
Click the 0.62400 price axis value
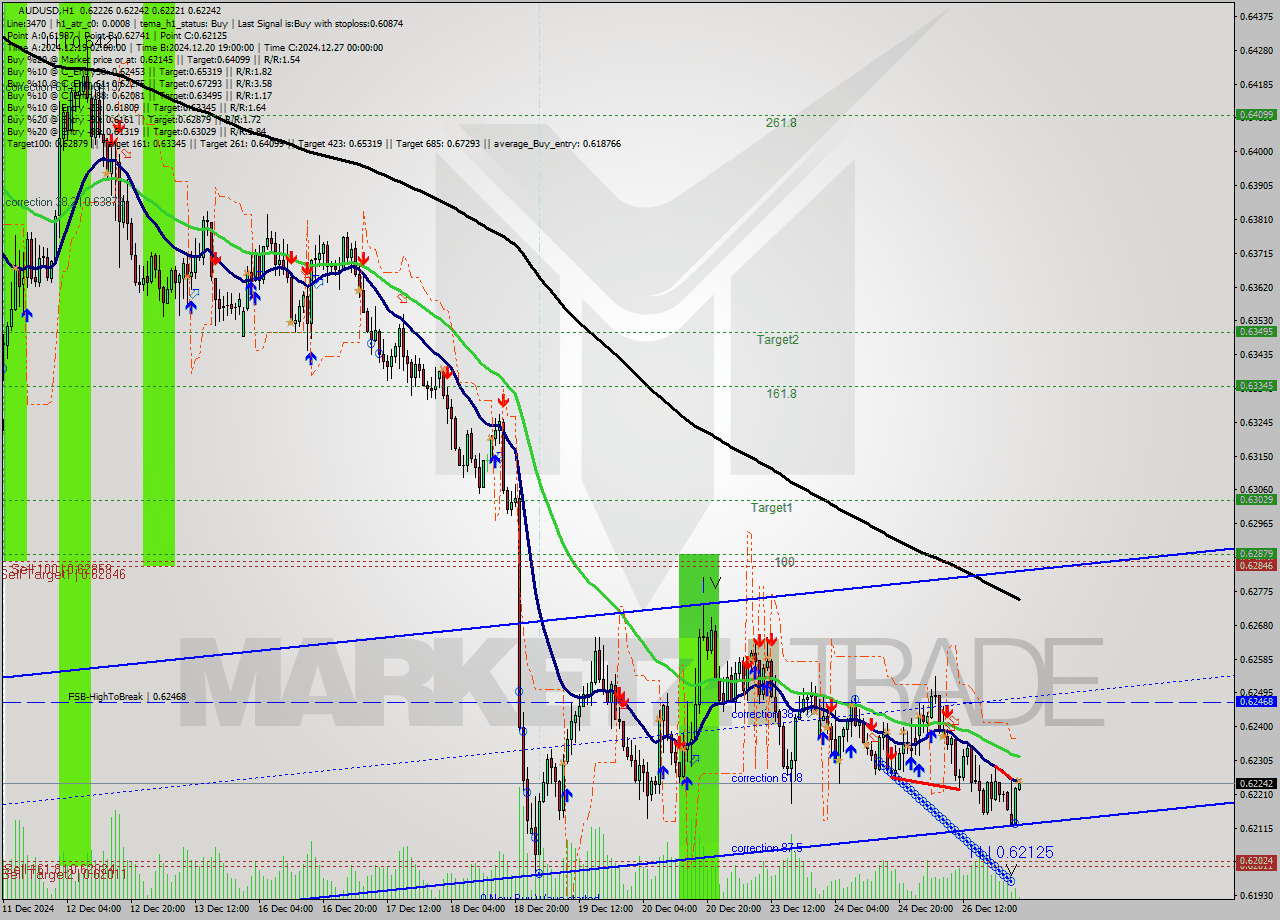(1255, 726)
